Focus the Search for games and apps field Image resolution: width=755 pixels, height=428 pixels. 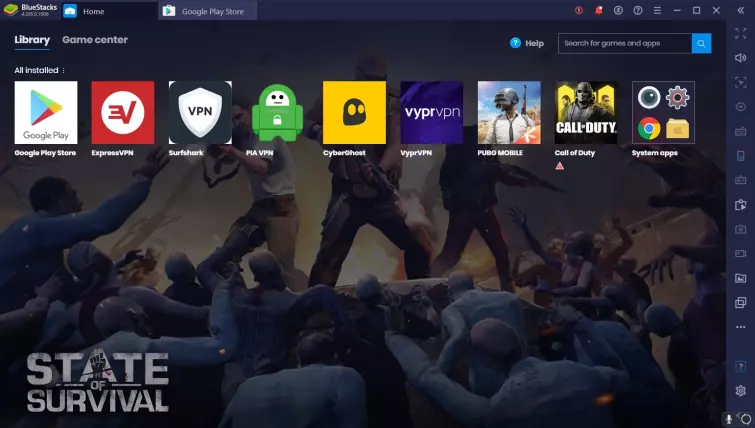click(625, 43)
